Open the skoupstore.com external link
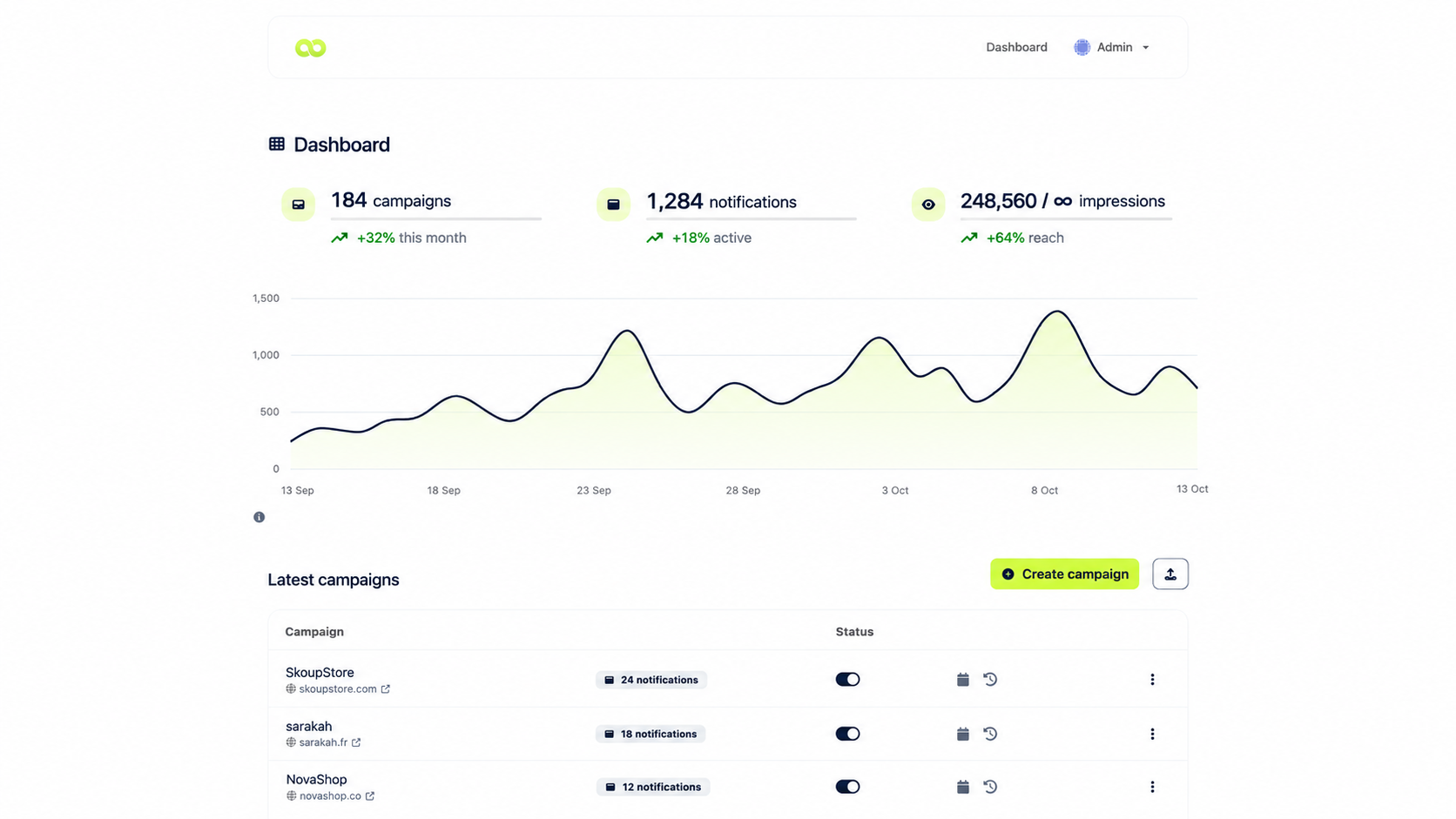This screenshot has width=1456, height=819. click(x=338, y=689)
